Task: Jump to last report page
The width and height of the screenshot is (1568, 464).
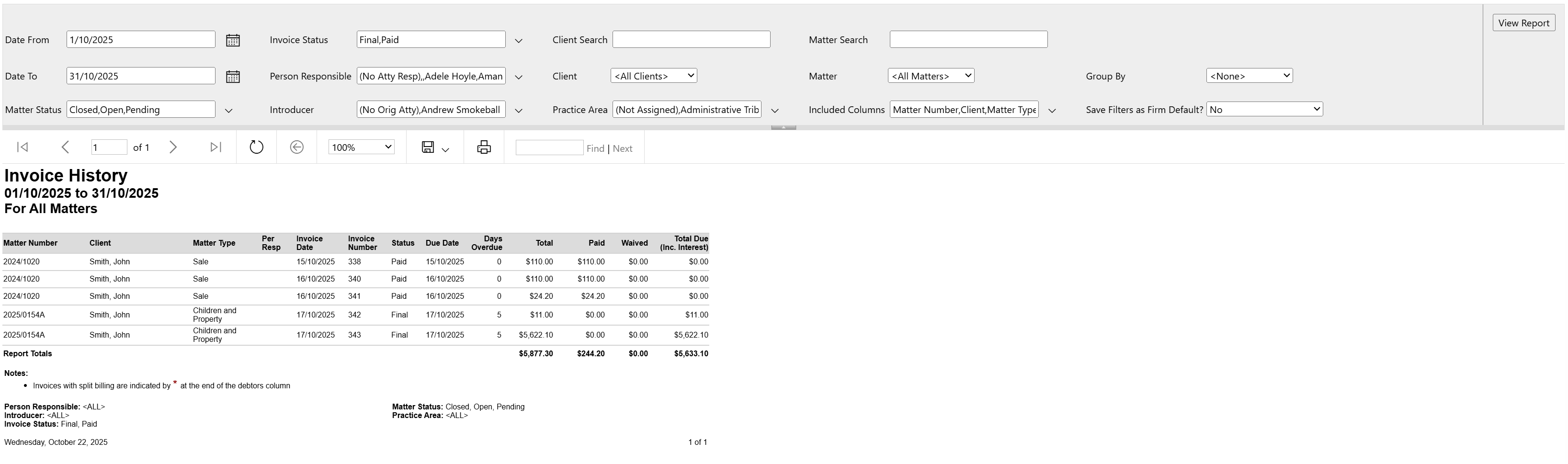Action: click(216, 147)
